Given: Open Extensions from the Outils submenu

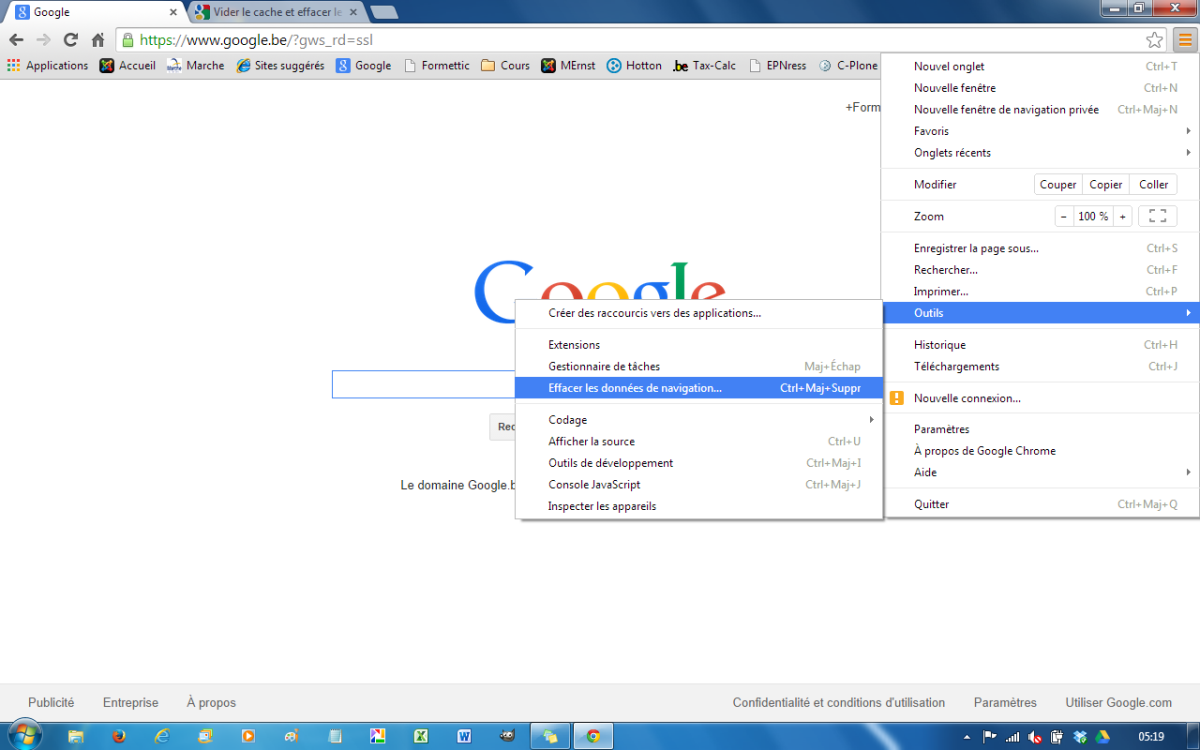Looking at the screenshot, I should tap(699, 345).
